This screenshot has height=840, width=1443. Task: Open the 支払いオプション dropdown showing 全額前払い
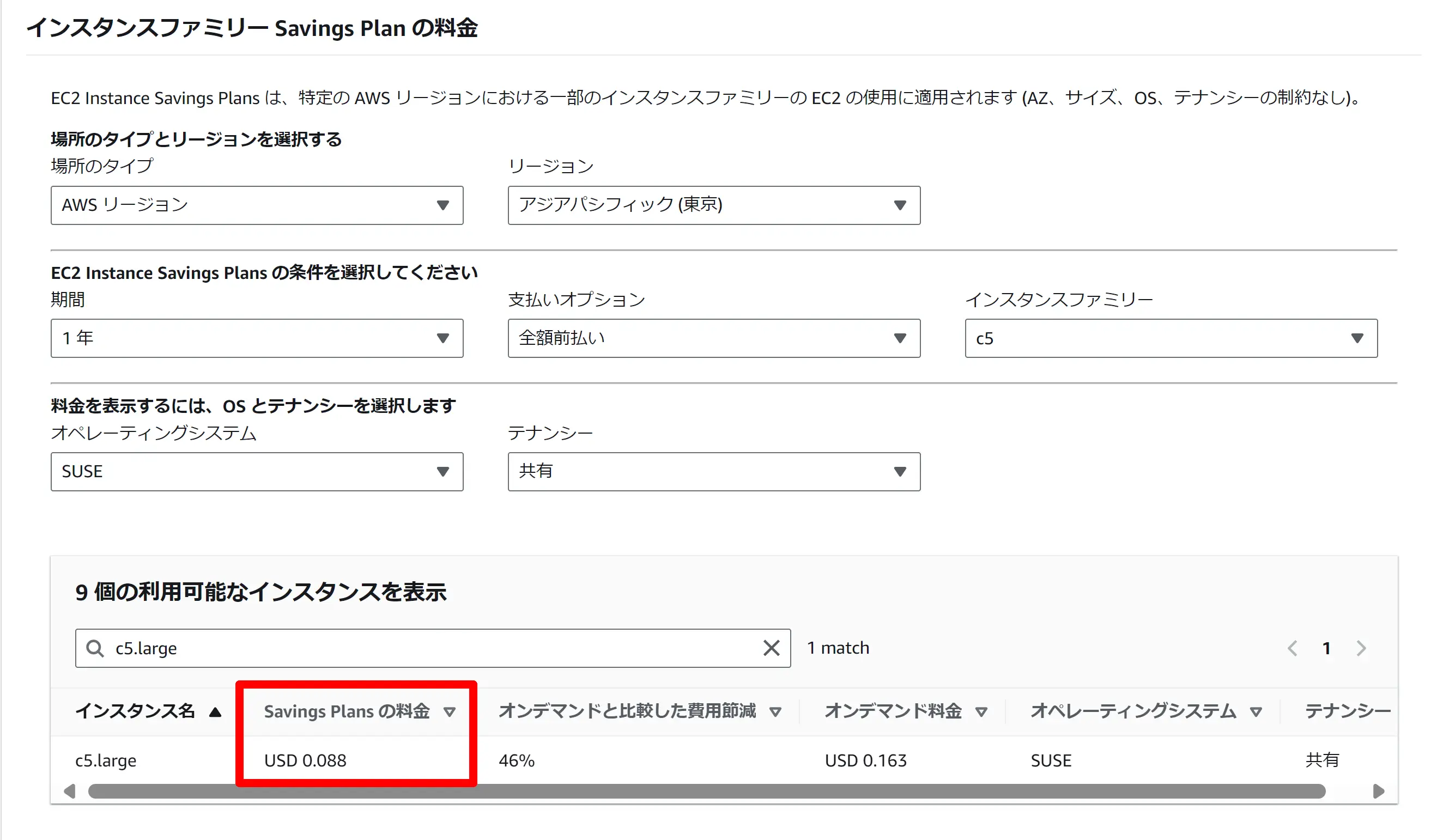click(714, 338)
